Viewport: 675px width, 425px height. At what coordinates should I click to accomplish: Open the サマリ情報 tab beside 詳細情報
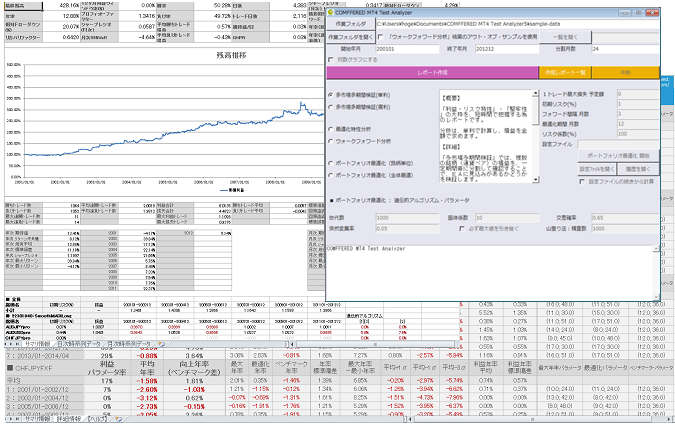click(x=37, y=418)
